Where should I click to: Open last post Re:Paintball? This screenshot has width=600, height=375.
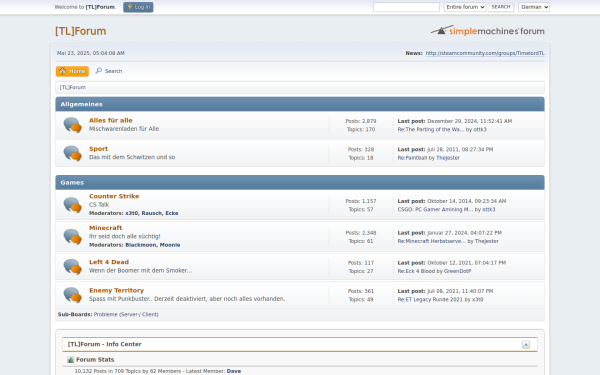tap(412, 158)
